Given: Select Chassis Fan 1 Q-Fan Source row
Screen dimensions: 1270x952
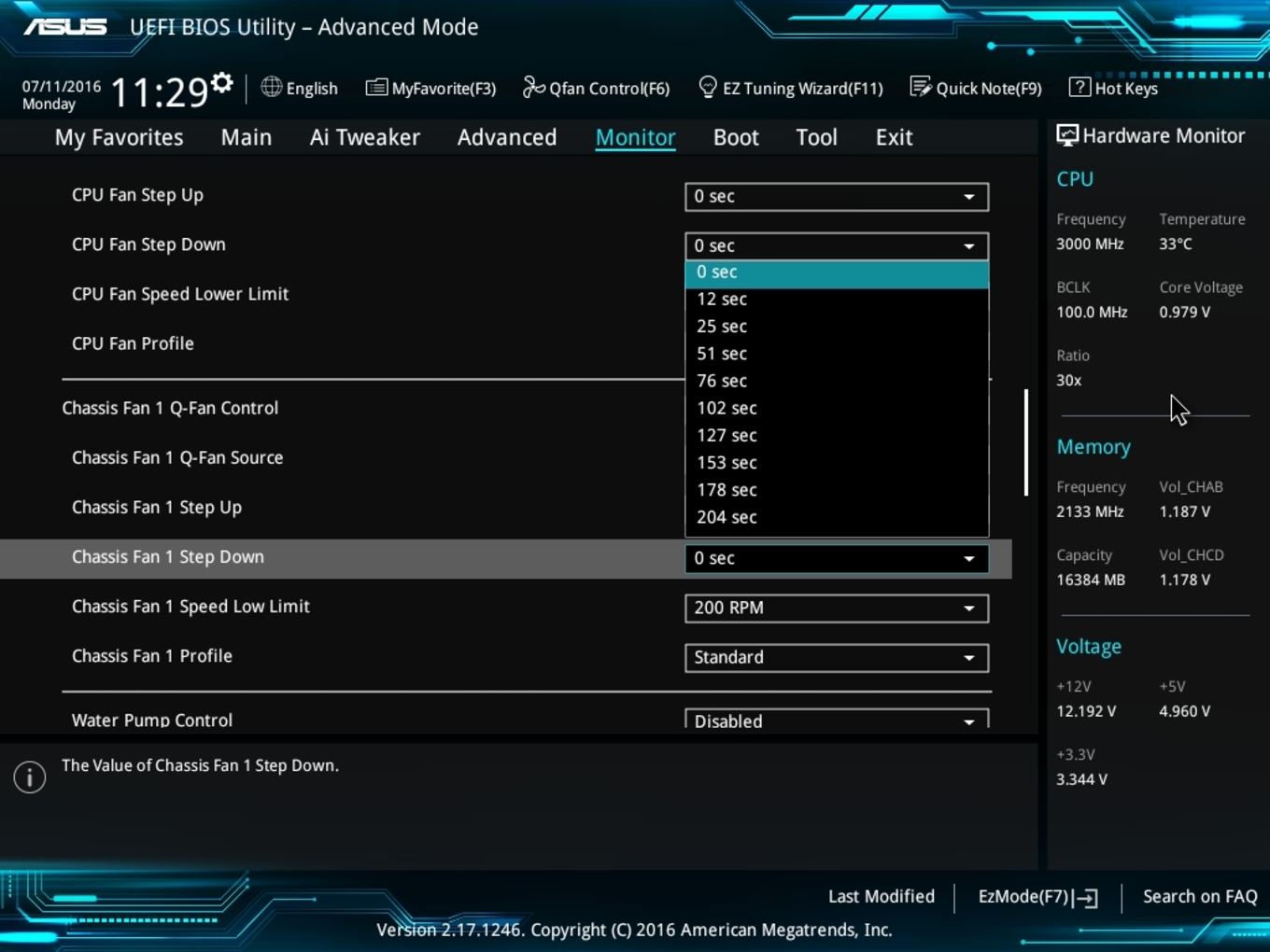Looking at the screenshot, I should coord(177,457).
